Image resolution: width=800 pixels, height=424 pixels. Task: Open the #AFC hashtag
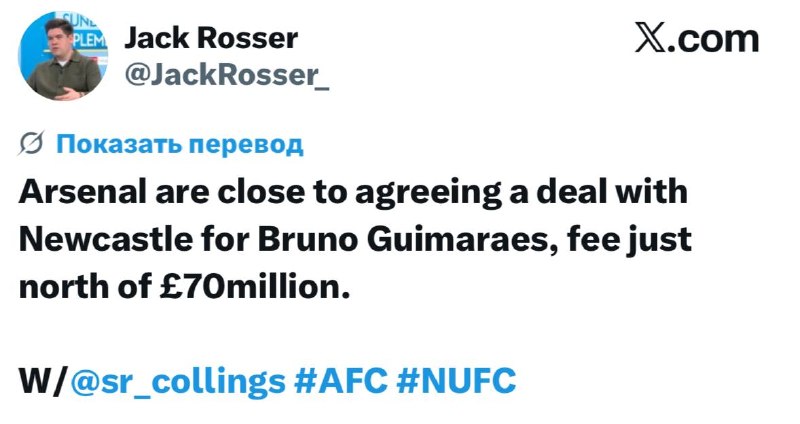coord(341,381)
